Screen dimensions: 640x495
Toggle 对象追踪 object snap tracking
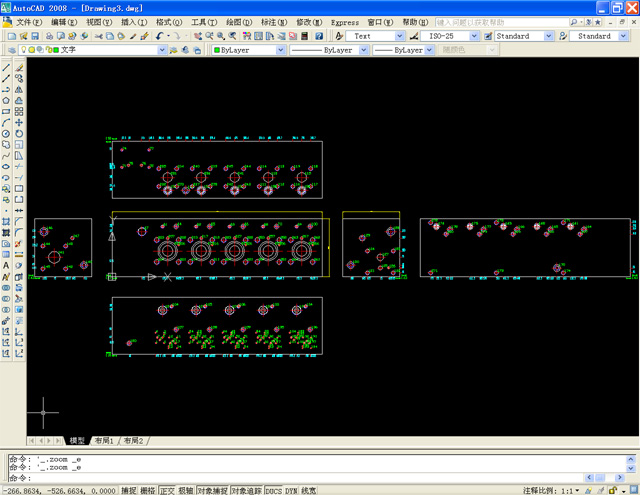pyautogui.click(x=246, y=491)
